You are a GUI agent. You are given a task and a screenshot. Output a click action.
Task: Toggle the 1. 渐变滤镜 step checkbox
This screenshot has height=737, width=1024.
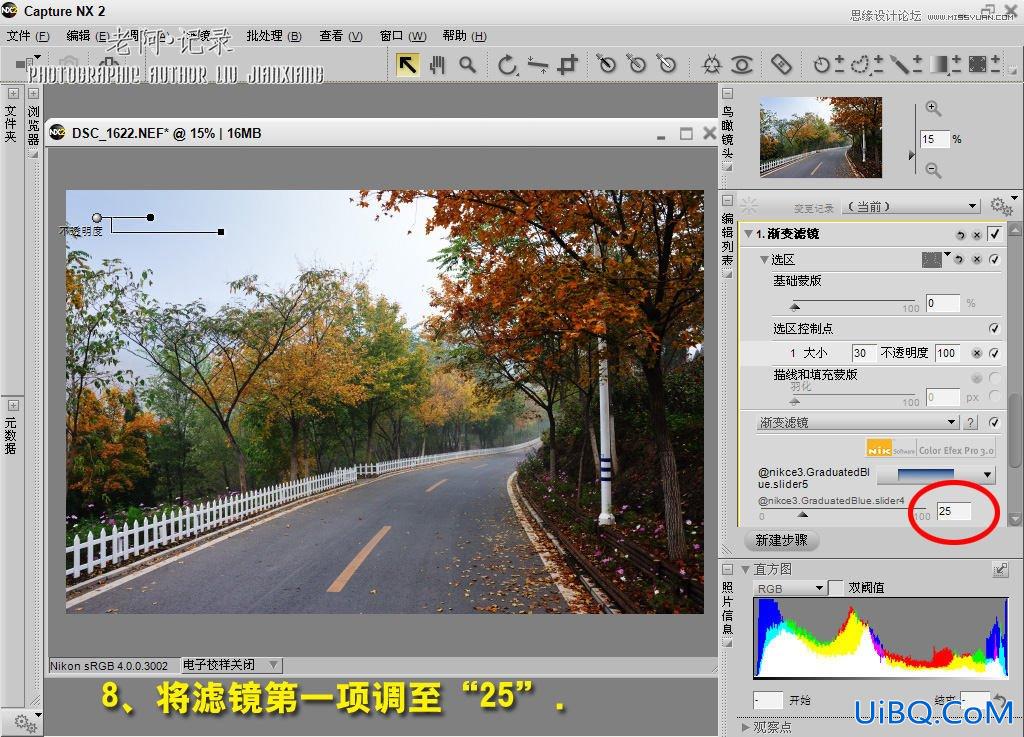point(994,234)
